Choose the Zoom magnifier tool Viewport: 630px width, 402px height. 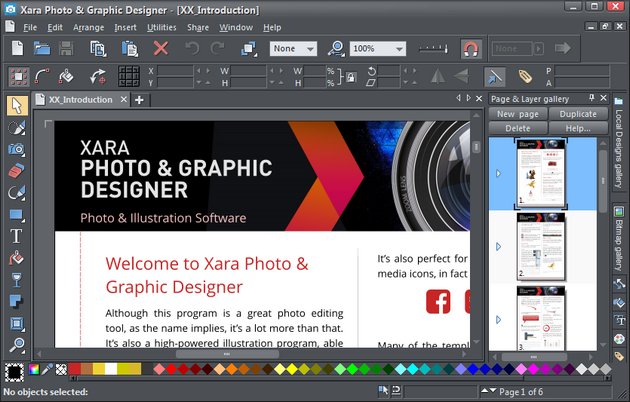click(x=16, y=345)
